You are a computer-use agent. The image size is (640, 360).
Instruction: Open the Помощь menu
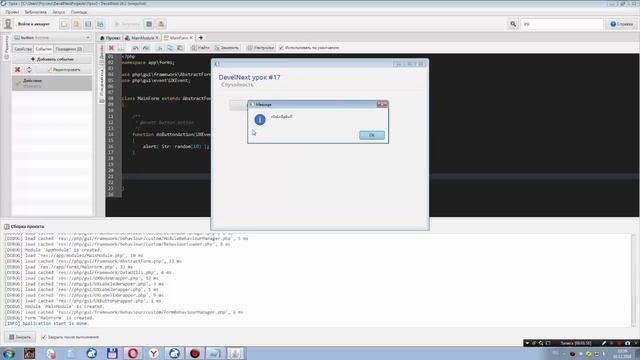(79, 12)
